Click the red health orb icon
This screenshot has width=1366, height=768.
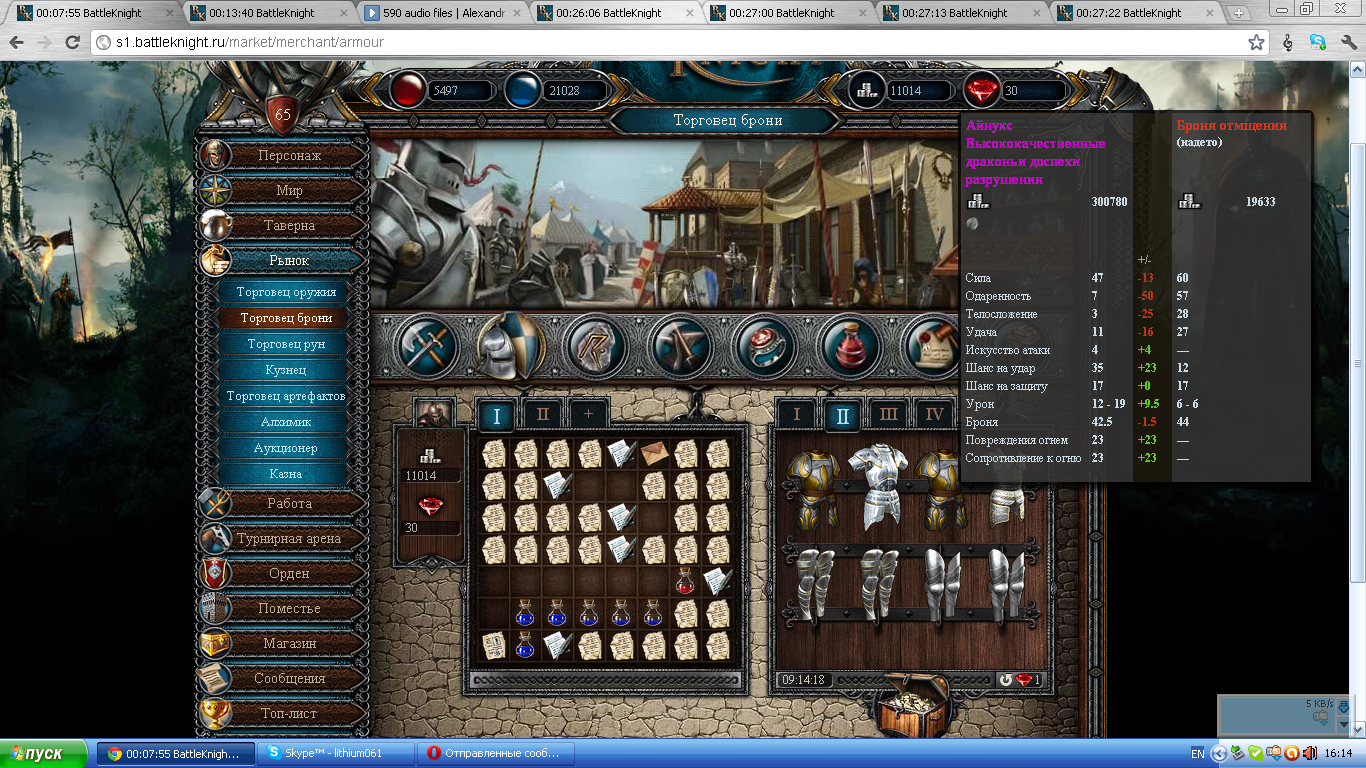406,91
